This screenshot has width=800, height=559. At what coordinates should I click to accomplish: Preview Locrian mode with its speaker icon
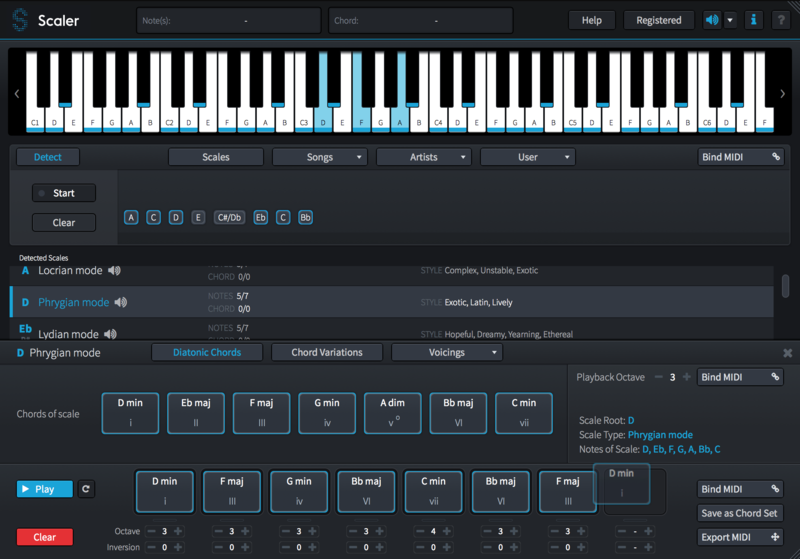(115, 270)
